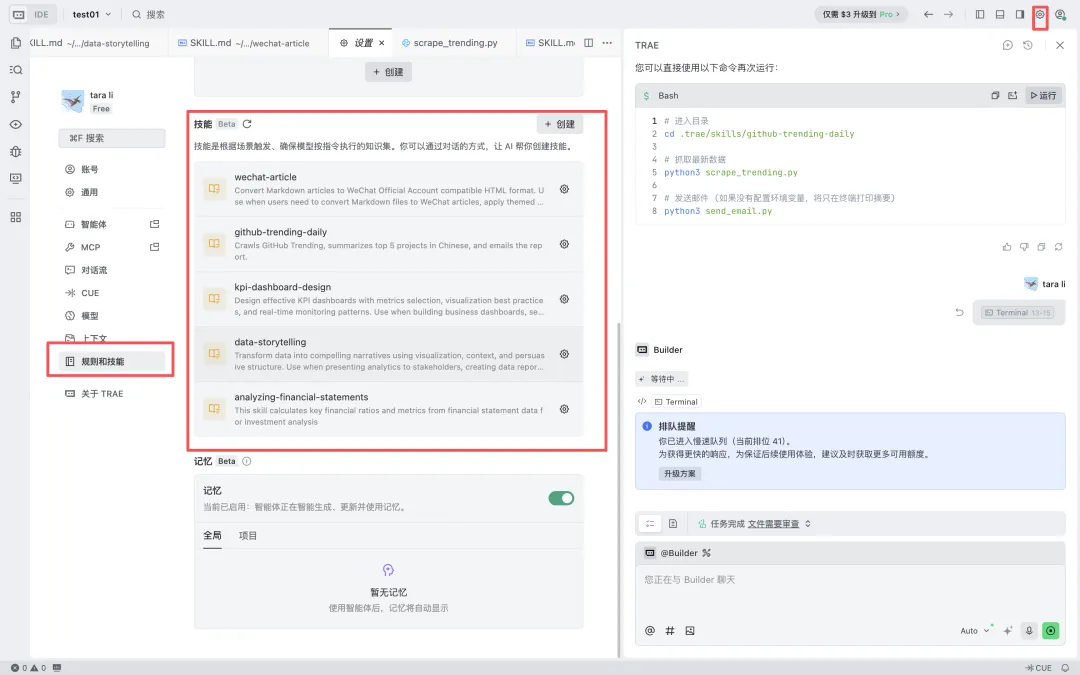Open the debug bug icon in activity bar
1080x675 pixels.
[15, 152]
